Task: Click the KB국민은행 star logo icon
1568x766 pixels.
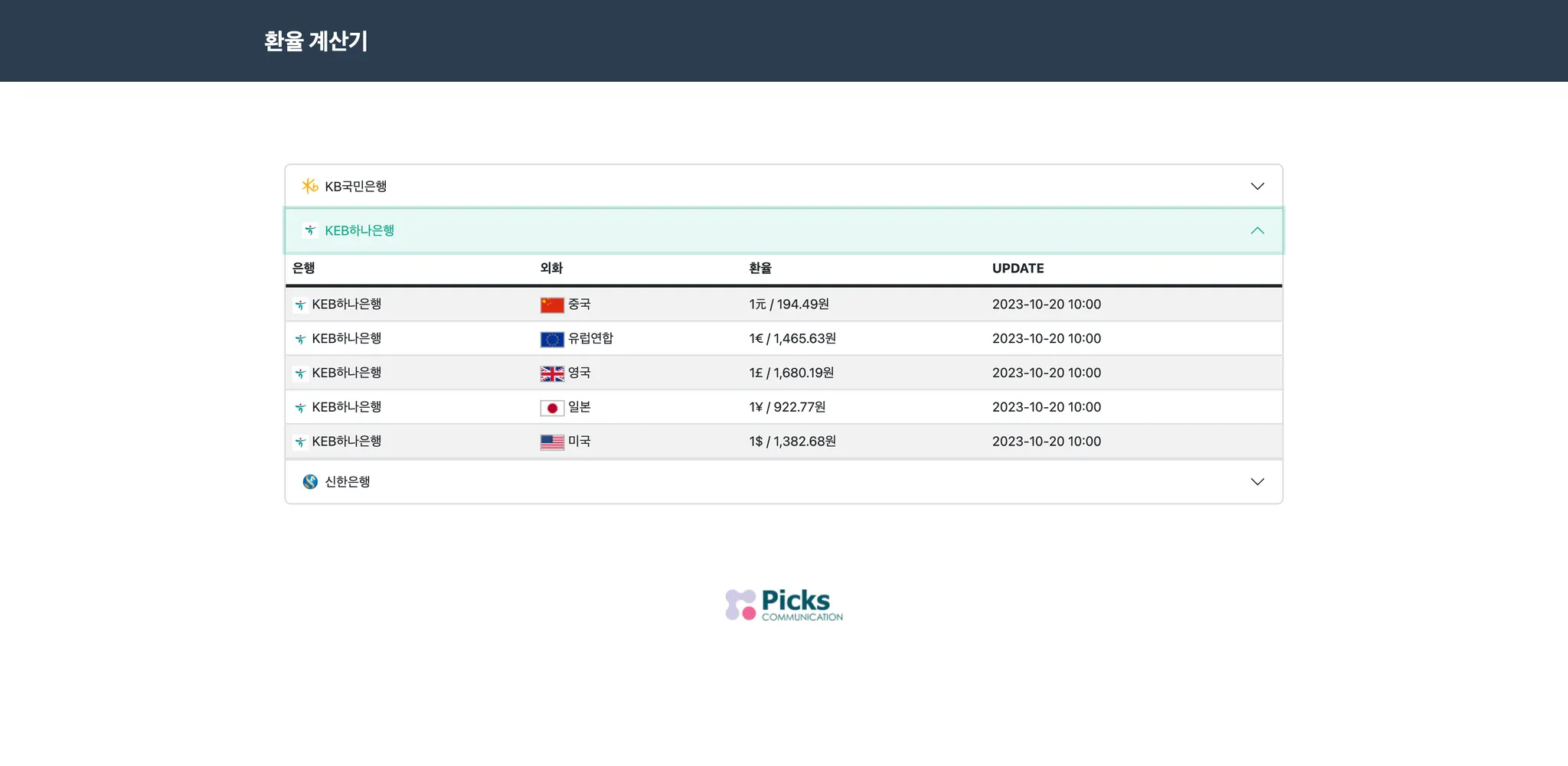Action: 310,186
